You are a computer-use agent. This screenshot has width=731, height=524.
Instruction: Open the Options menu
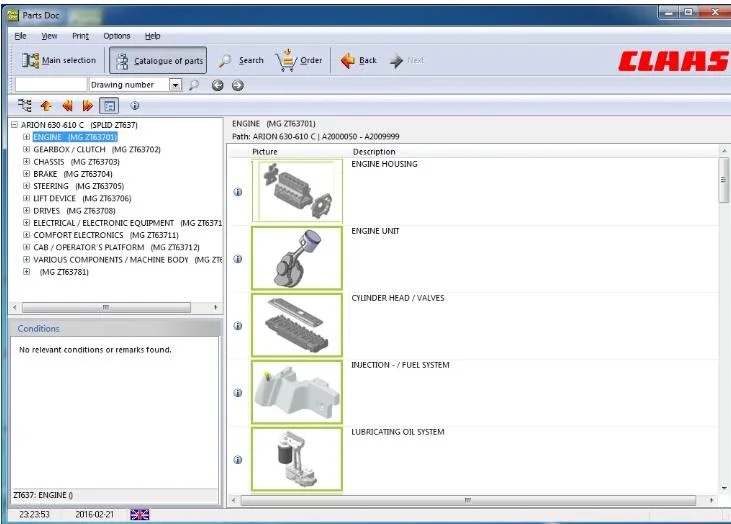[x=117, y=36]
